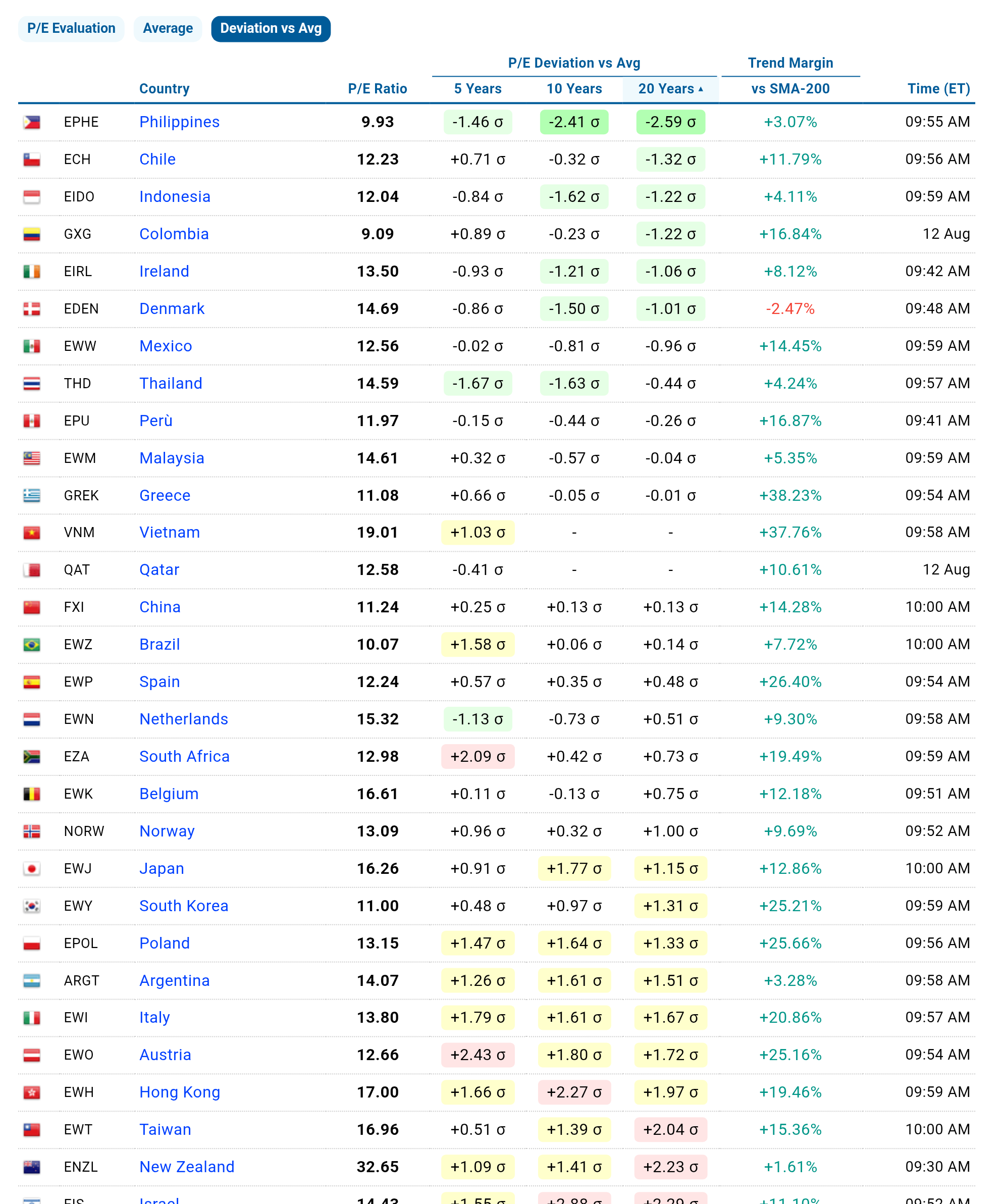Open the Netherlands country link

click(x=184, y=719)
